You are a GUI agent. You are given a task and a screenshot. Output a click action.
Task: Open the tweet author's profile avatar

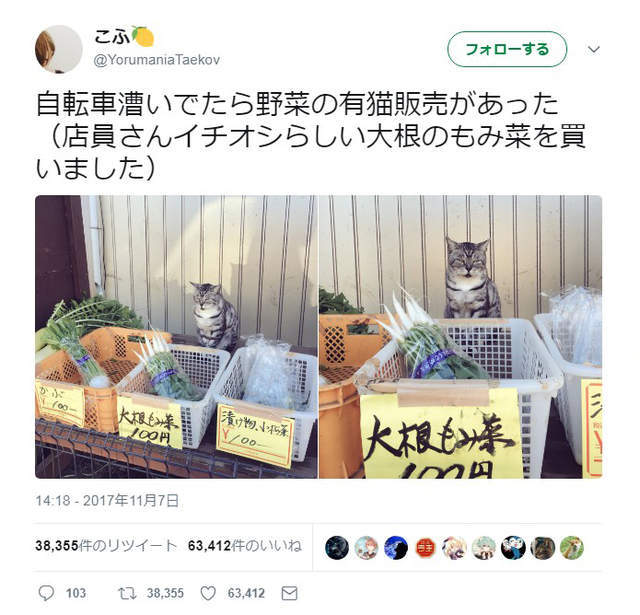coord(59,49)
